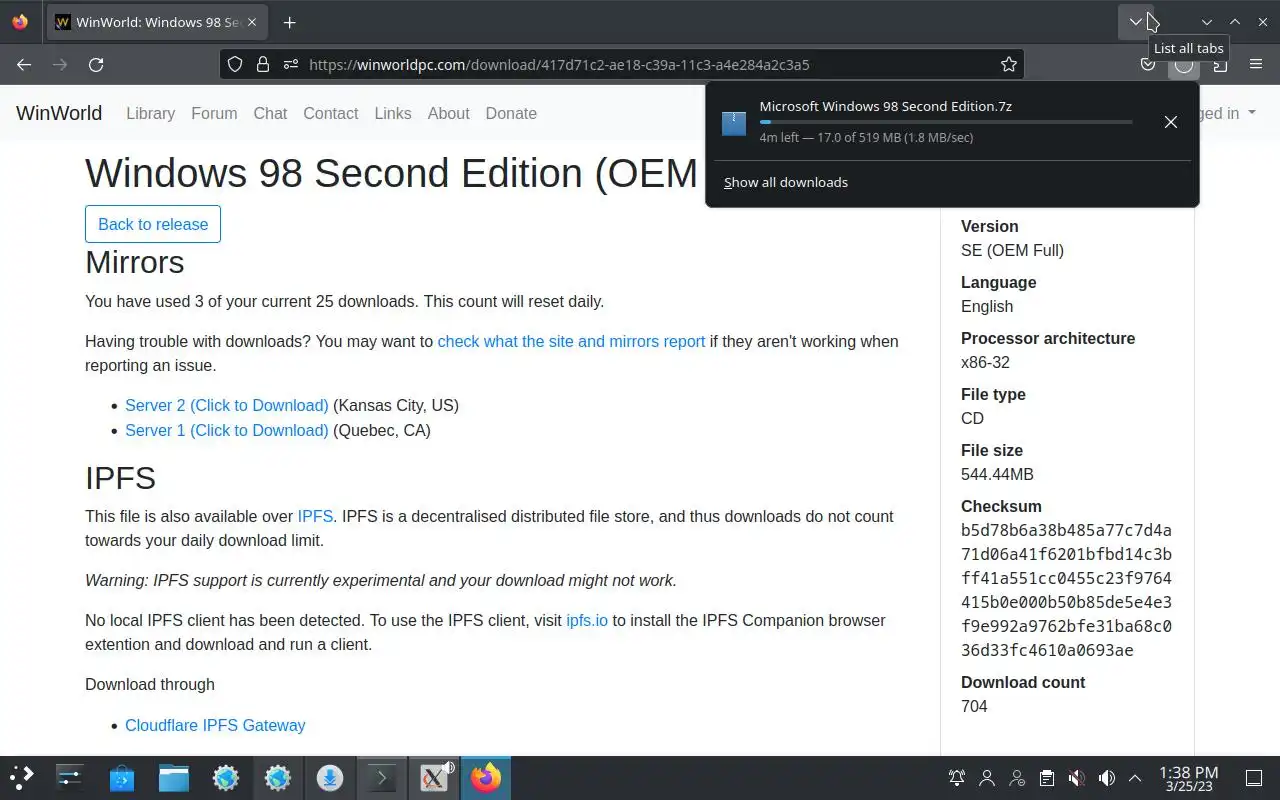Open site permissions icon in address bar

tap(291, 64)
